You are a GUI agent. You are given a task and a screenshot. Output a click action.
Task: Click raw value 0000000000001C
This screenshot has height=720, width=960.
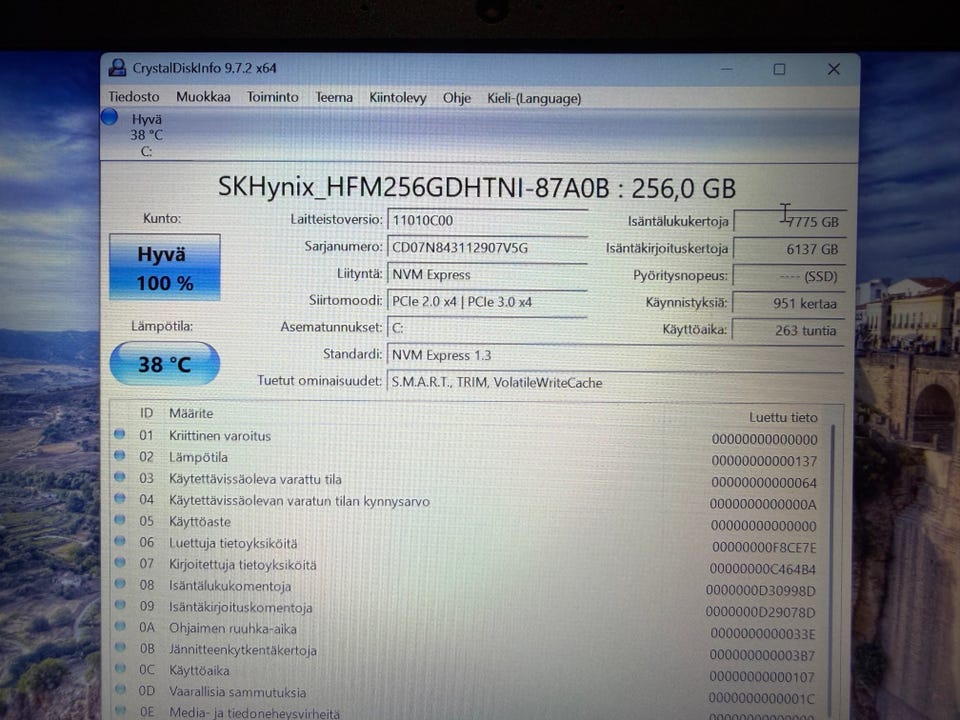762,699
